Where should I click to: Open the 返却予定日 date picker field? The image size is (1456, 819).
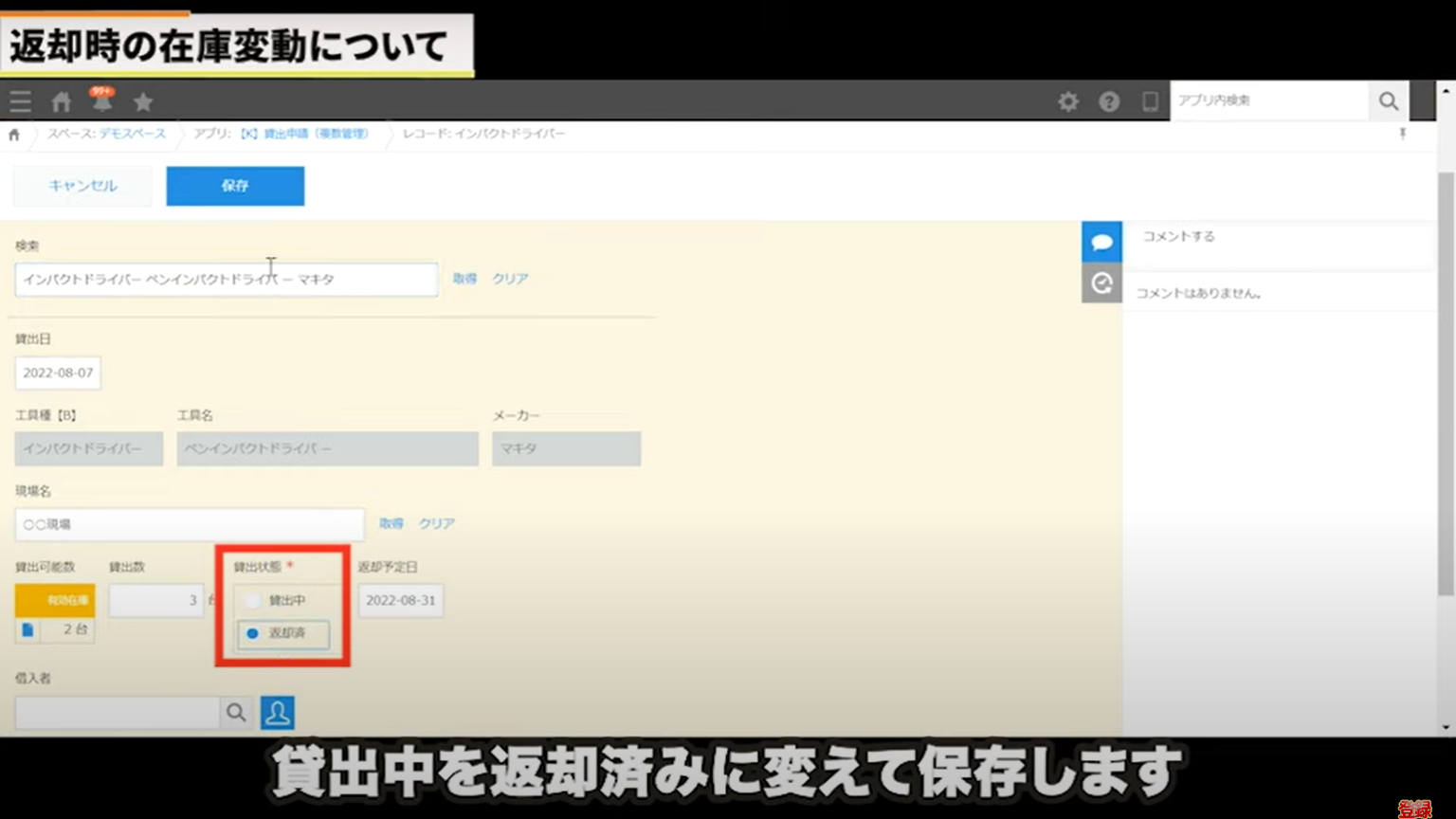tap(400, 600)
